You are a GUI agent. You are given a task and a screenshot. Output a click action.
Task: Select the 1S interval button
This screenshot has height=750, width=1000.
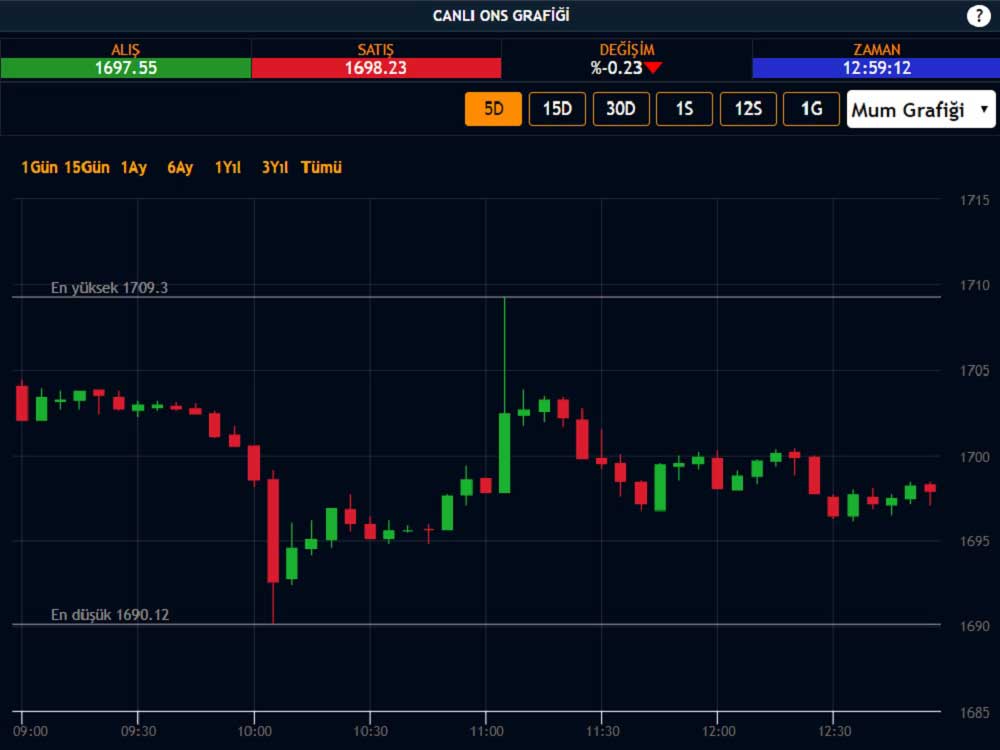(684, 109)
